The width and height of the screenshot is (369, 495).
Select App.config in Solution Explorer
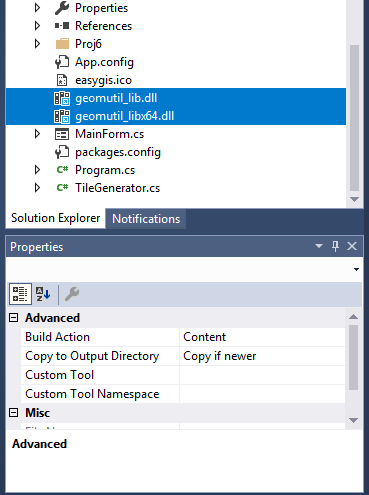(104, 62)
